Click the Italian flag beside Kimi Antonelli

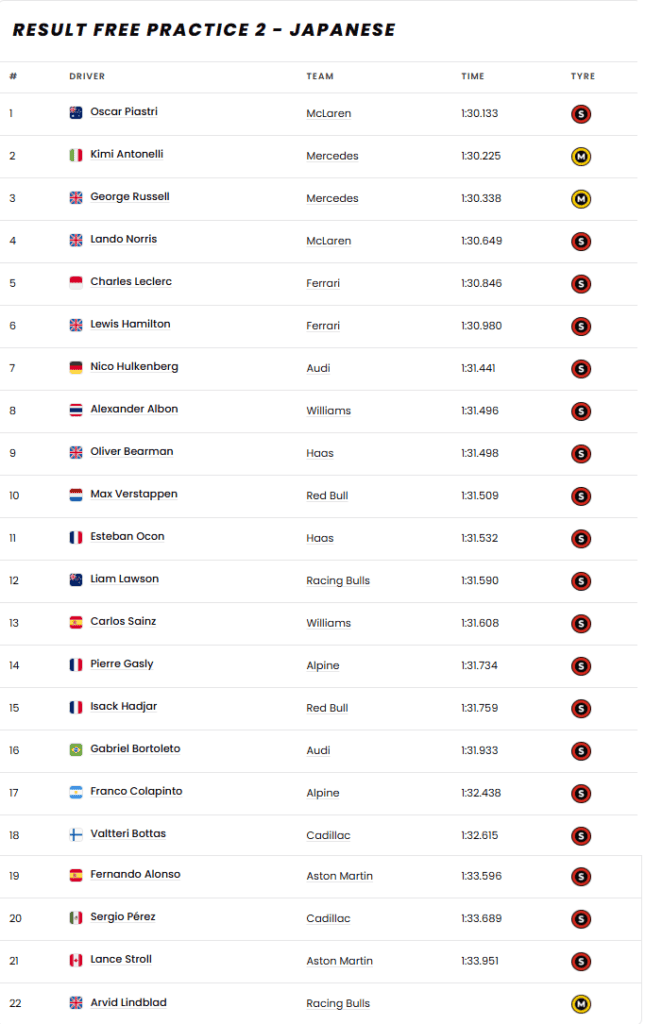pyautogui.click(x=76, y=155)
